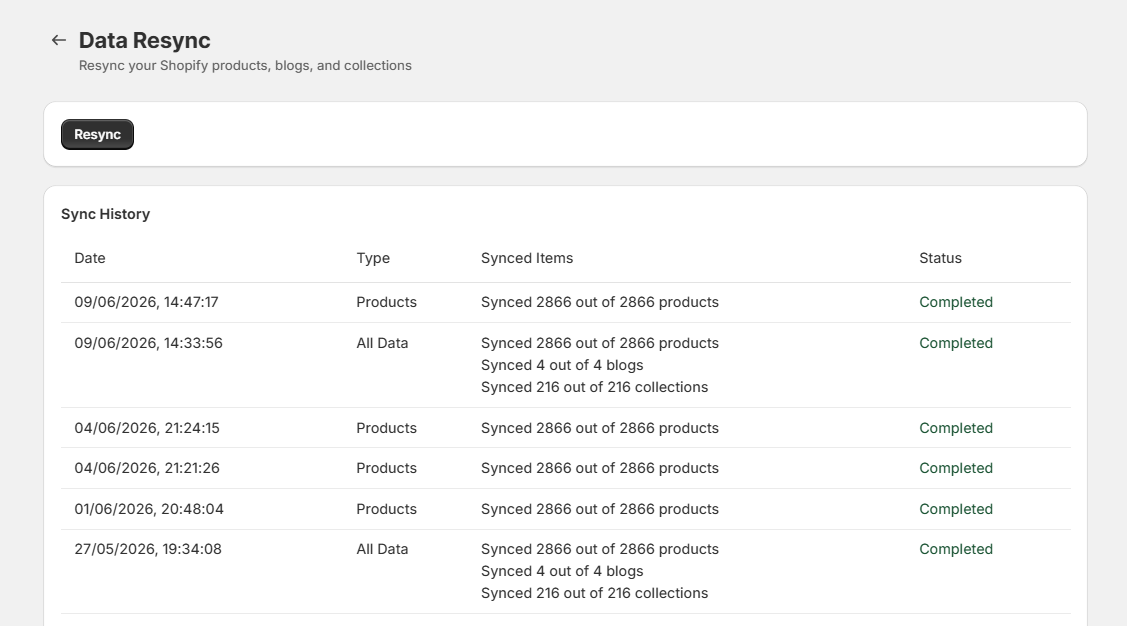Click synced products text in 21:24:15 row
This screenshot has height=626, width=1127.
point(599,428)
